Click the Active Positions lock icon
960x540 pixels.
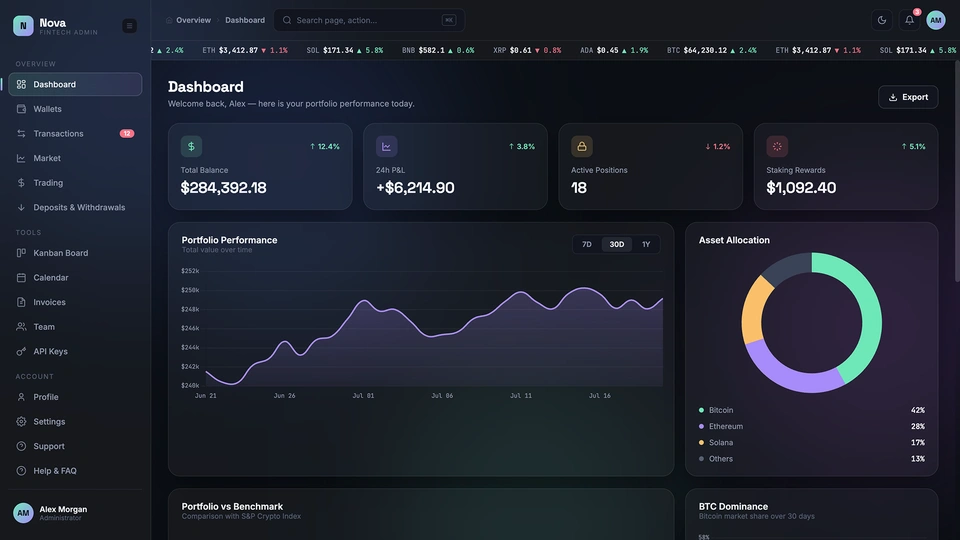tap(582, 146)
